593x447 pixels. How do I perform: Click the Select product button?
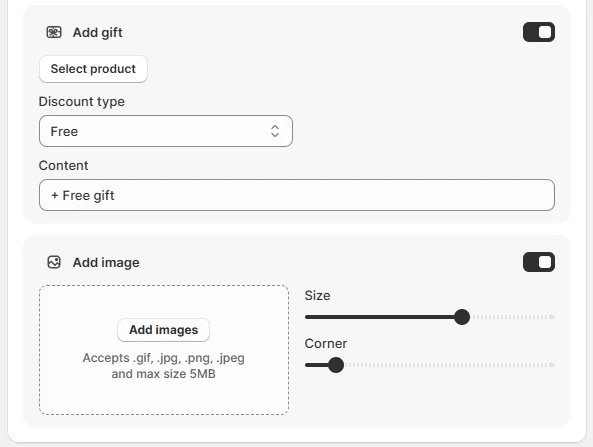[93, 69]
